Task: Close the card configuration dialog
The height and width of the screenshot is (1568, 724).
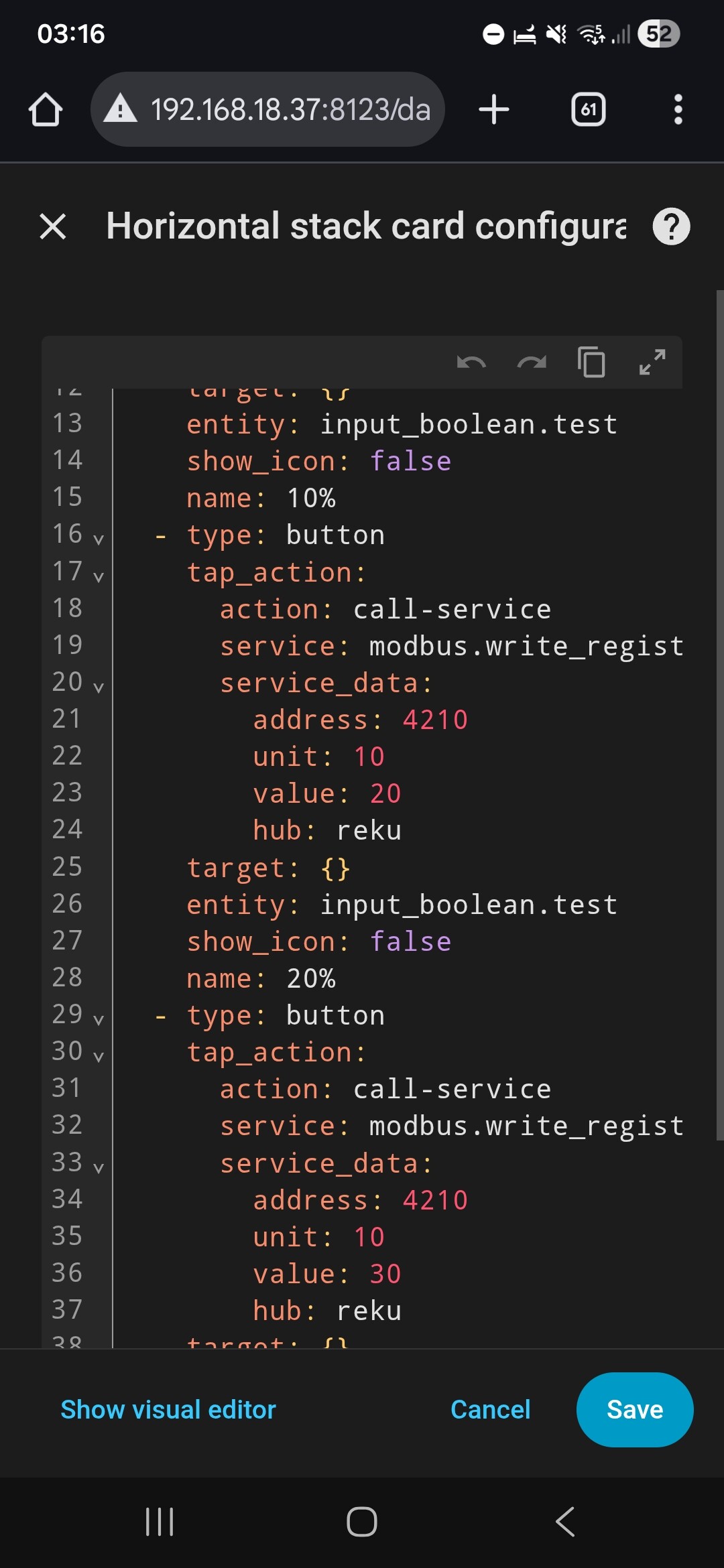Action: coord(53,226)
